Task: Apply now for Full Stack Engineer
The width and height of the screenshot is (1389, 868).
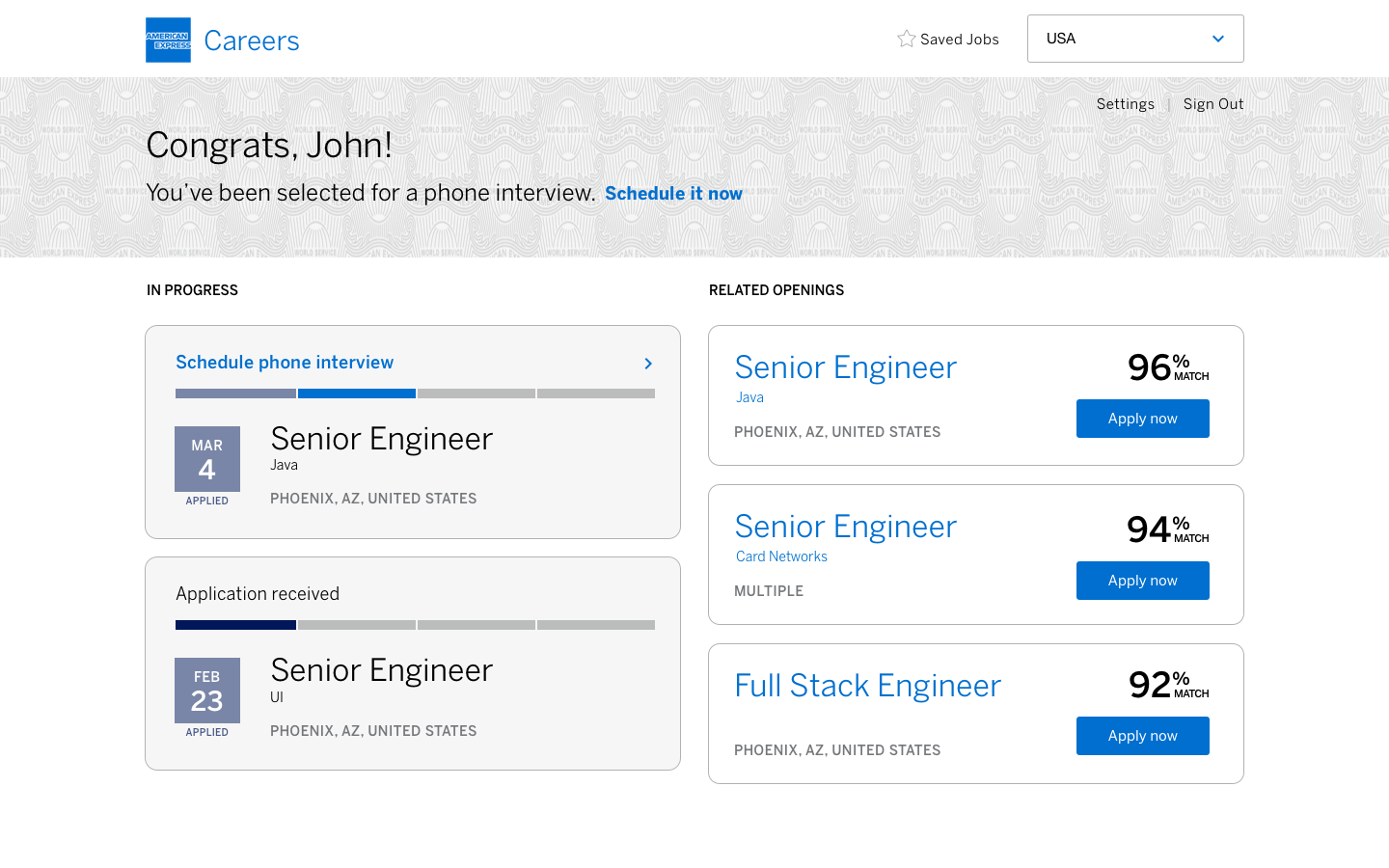Action: (1143, 736)
